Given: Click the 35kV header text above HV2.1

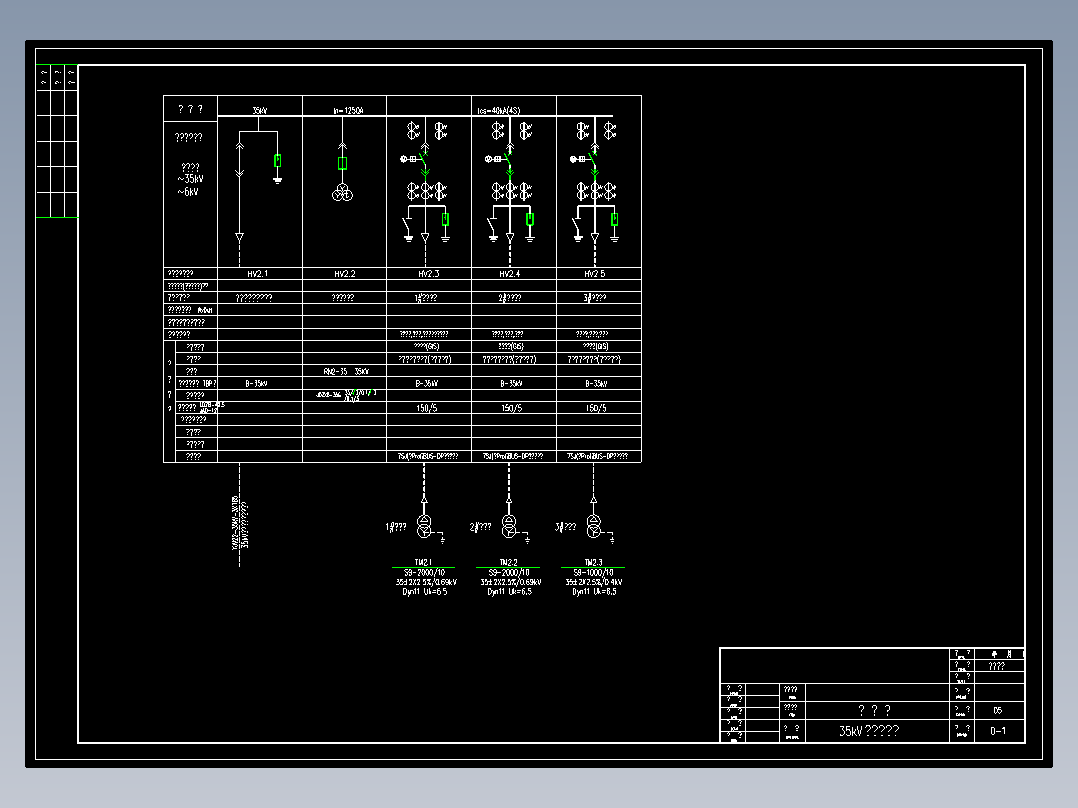Looking at the screenshot, I should click(260, 111).
